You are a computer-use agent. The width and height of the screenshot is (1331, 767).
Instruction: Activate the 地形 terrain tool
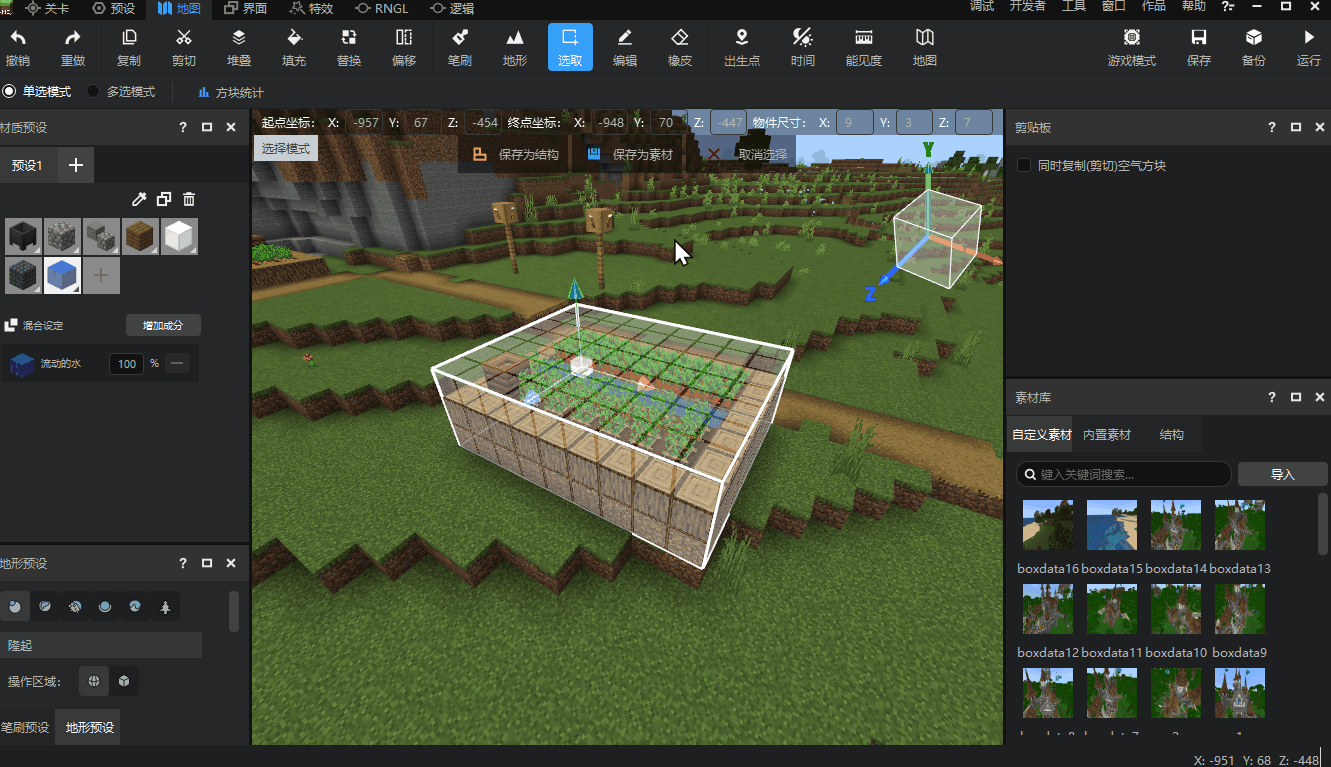point(515,47)
